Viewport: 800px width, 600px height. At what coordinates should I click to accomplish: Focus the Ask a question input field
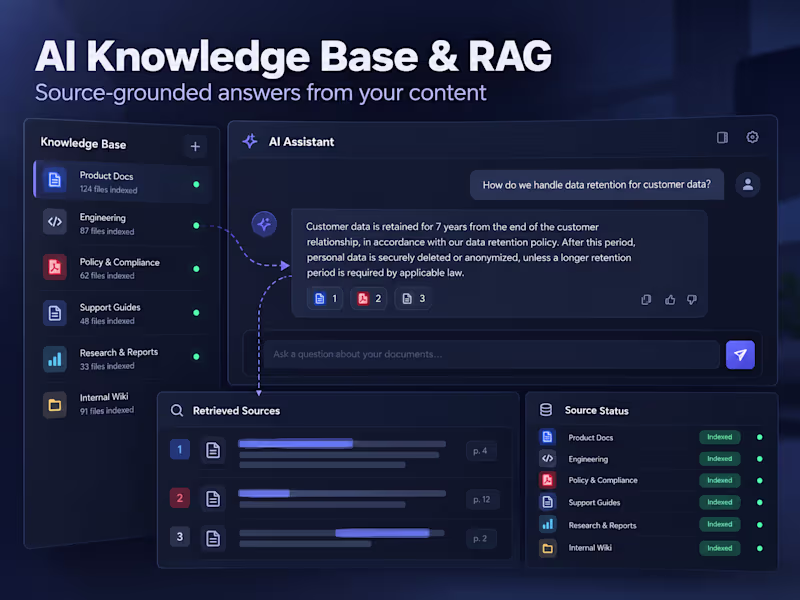point(491,354)
